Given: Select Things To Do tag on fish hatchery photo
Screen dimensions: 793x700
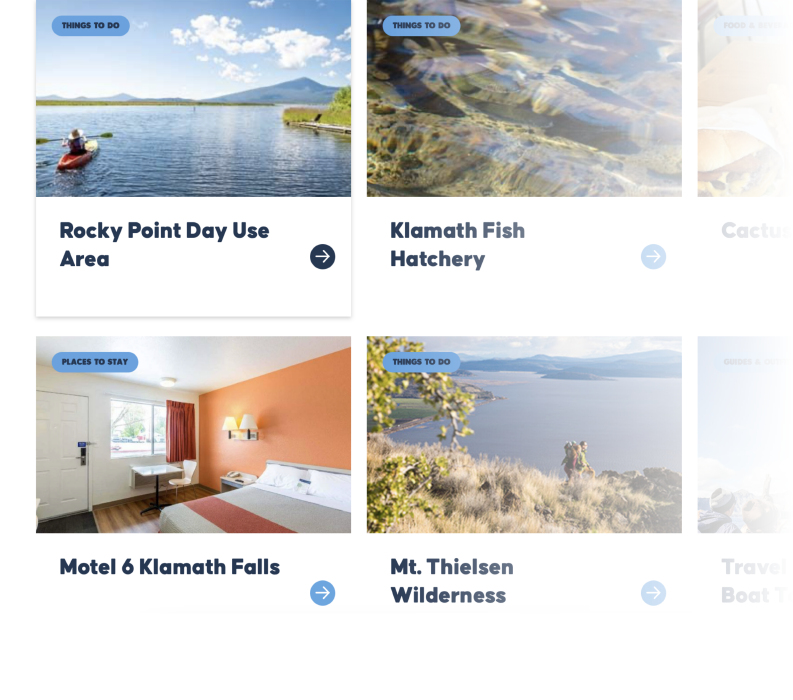Looking at the screenshot, I should [x=421, y=26].
